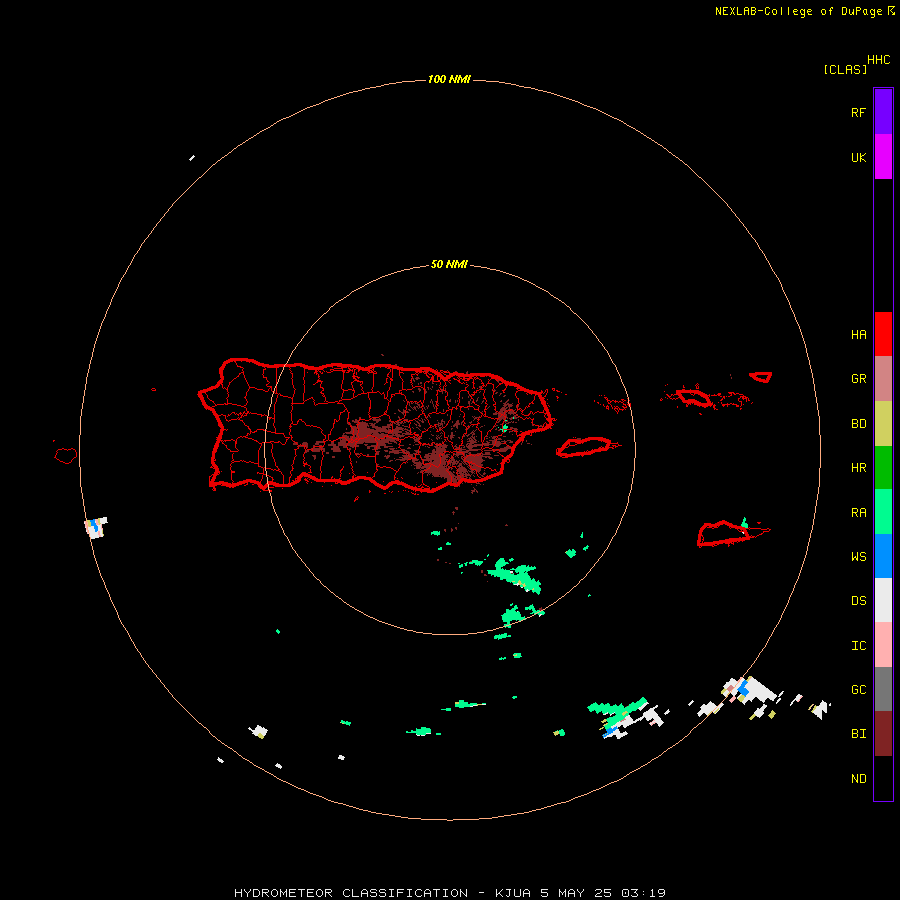Click the GR dusty pink legend swatch
Image resolution: width=900 pixels, height=900 pixels.
[x=883, y=379]
